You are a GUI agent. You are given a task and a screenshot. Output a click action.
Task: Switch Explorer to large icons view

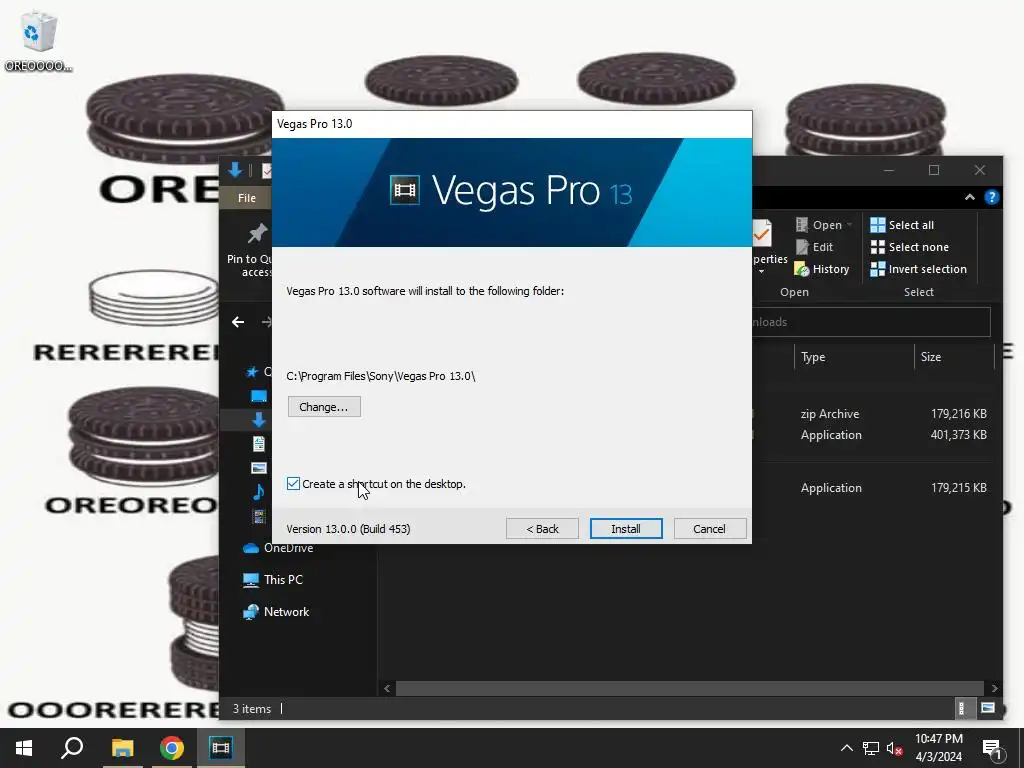(987, 708)
